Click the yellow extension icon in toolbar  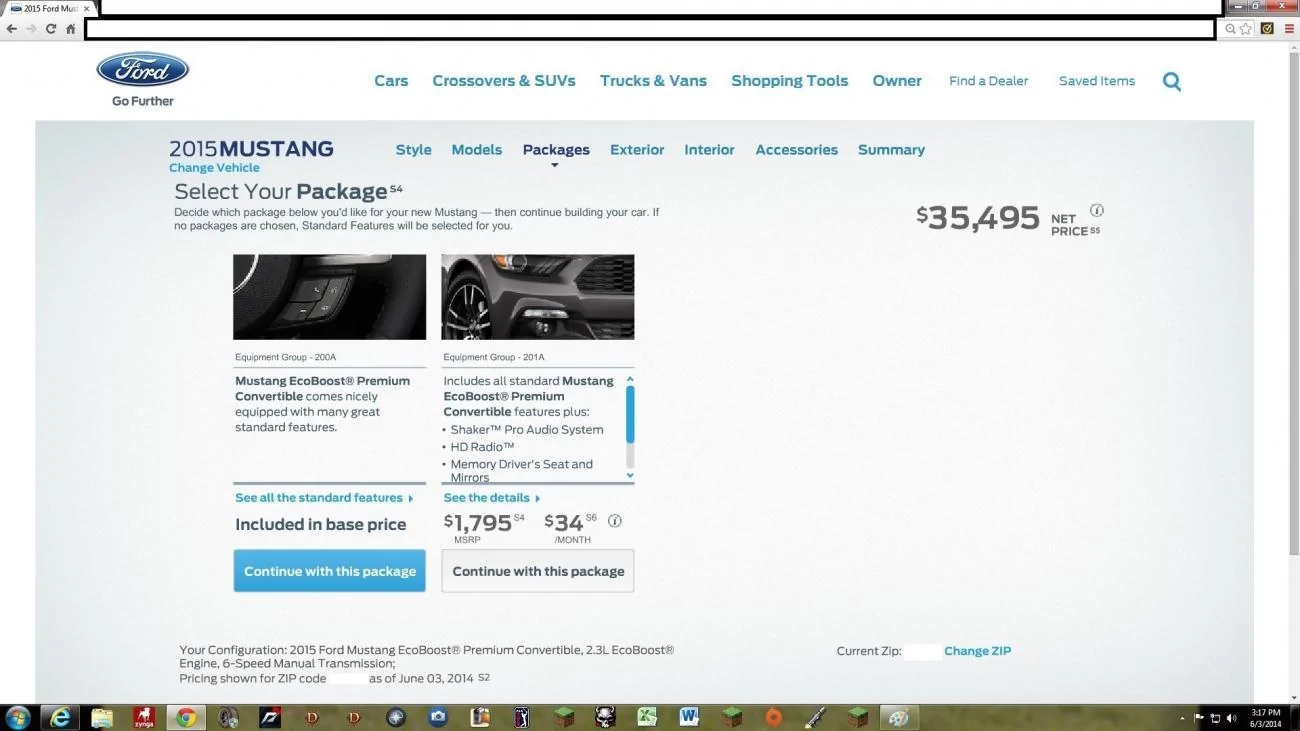click(x=1267, y=29)
